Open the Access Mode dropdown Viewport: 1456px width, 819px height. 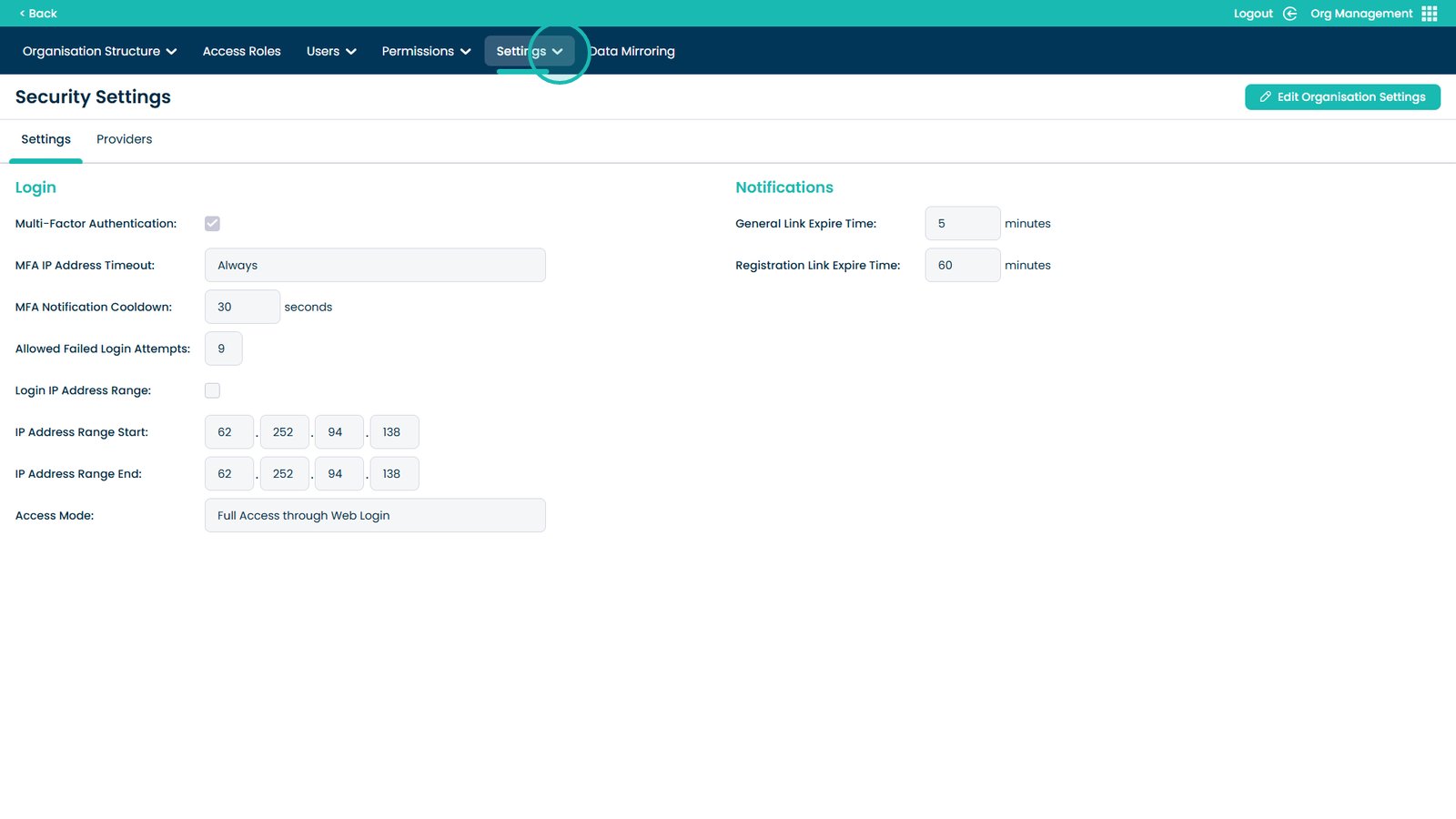pyautogui.click(x=375, y=515)
